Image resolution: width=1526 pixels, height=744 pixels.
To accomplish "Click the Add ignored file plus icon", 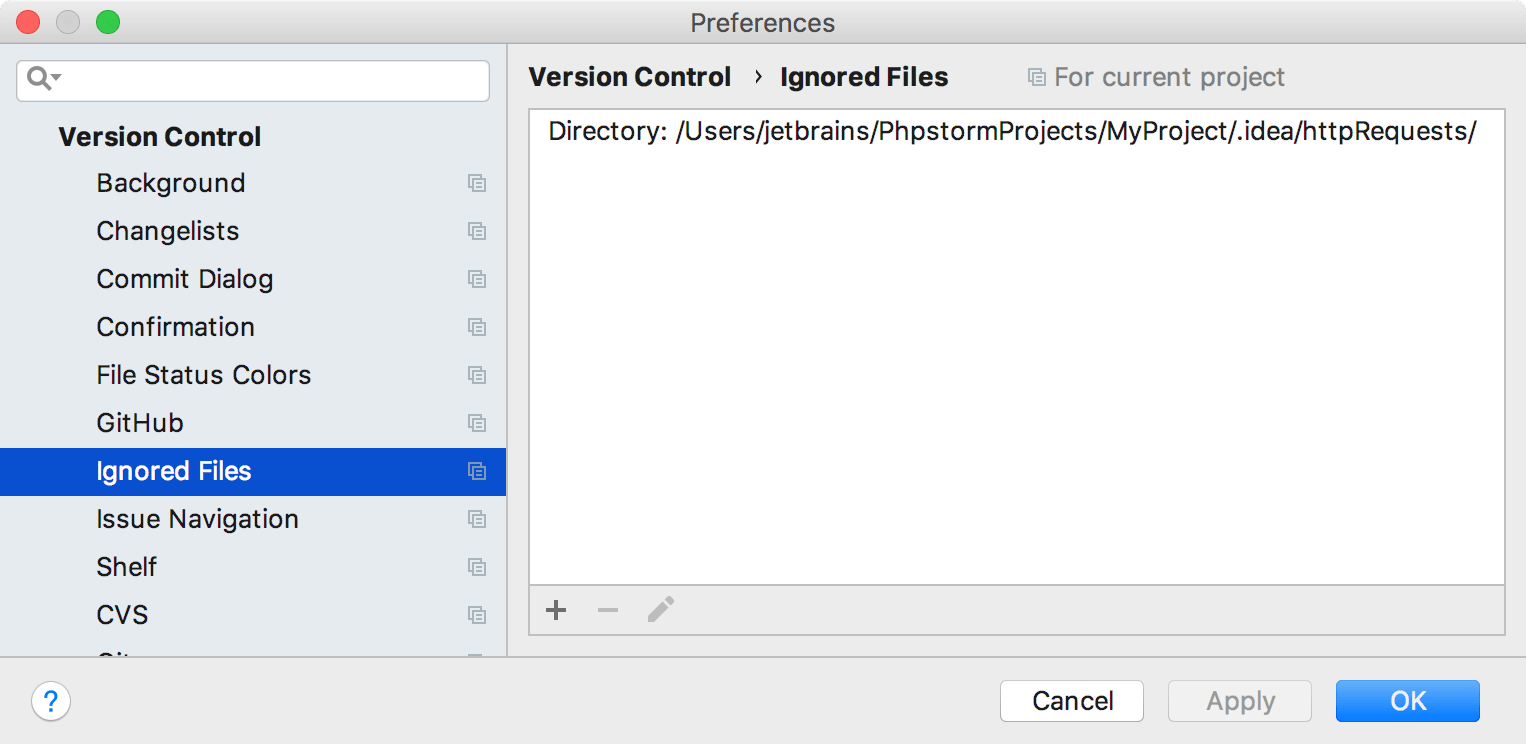I will [556, 610].
